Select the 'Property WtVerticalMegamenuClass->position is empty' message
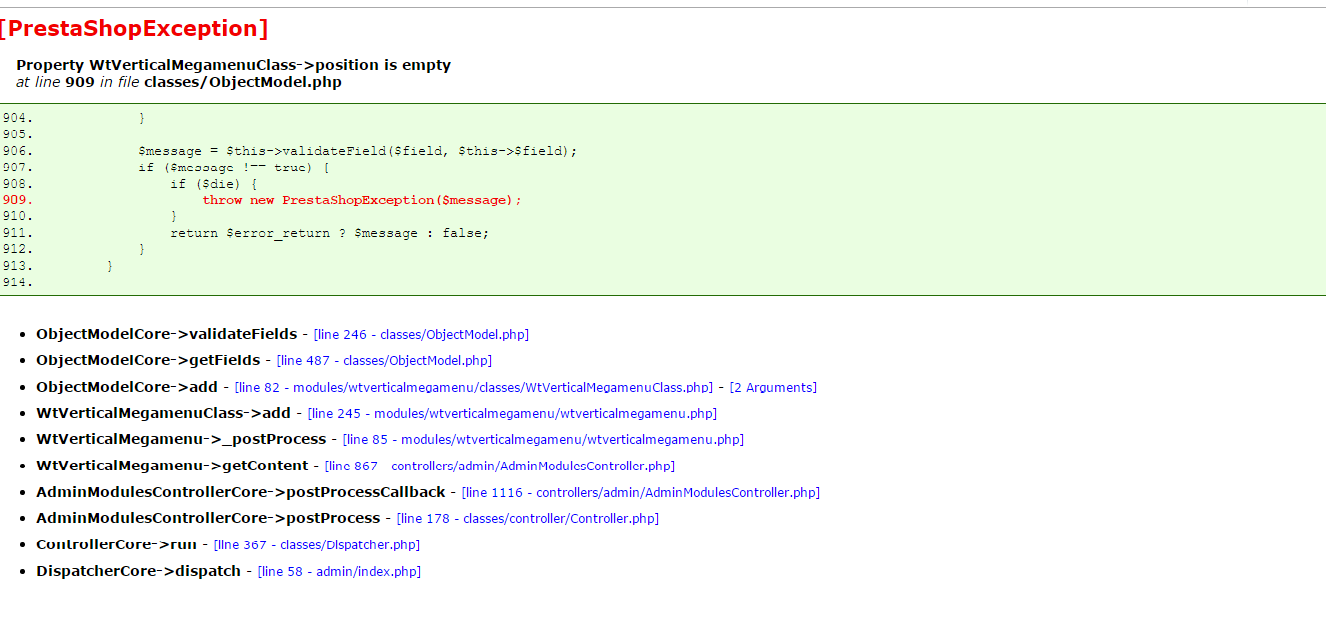The image size is (1326, 625). click(x=233, y=65)
